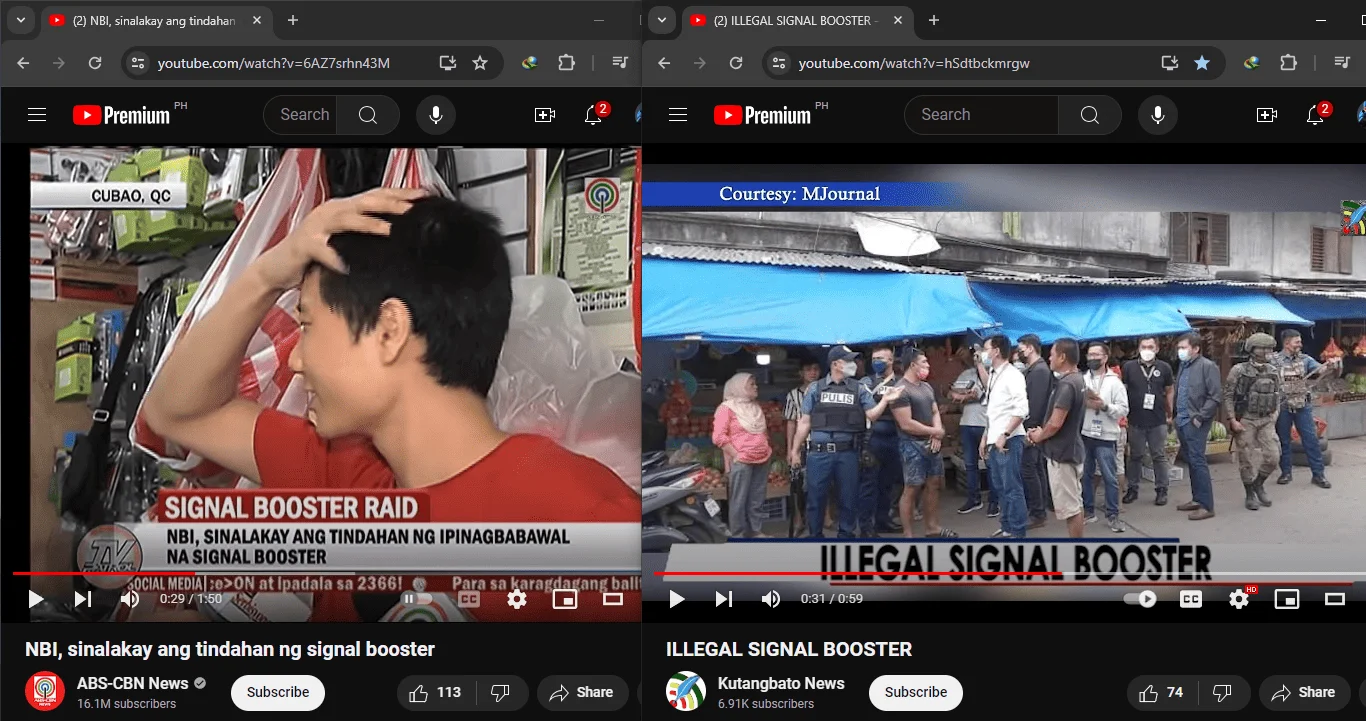Share the Kutangbato News video
1366x721 pixels.
(x=1304, y=692)
